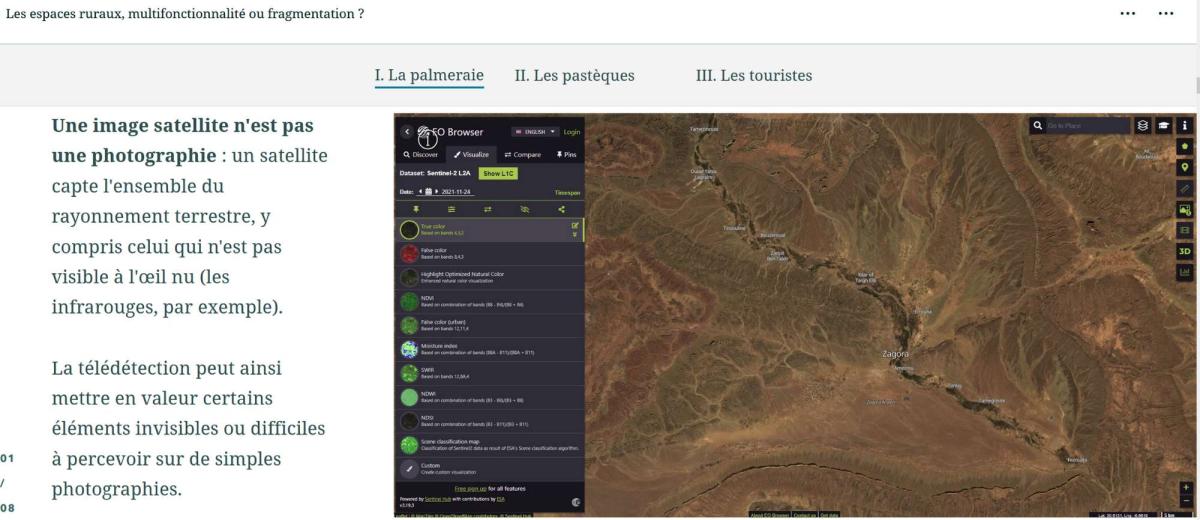Switch to the Compare tab
The height and width of the screenshot is (520, 1200).
522,154
